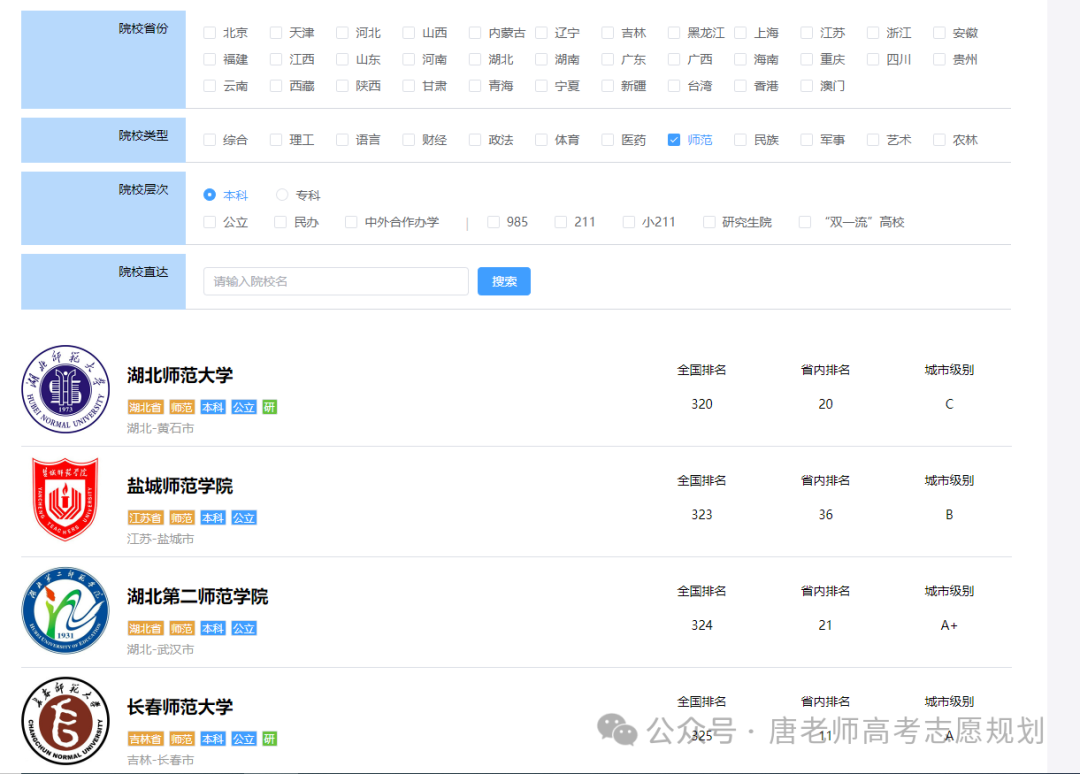Open the 长春师范大学 title link
Screen dimensions: 1080x774
click(x=180, y=707)
